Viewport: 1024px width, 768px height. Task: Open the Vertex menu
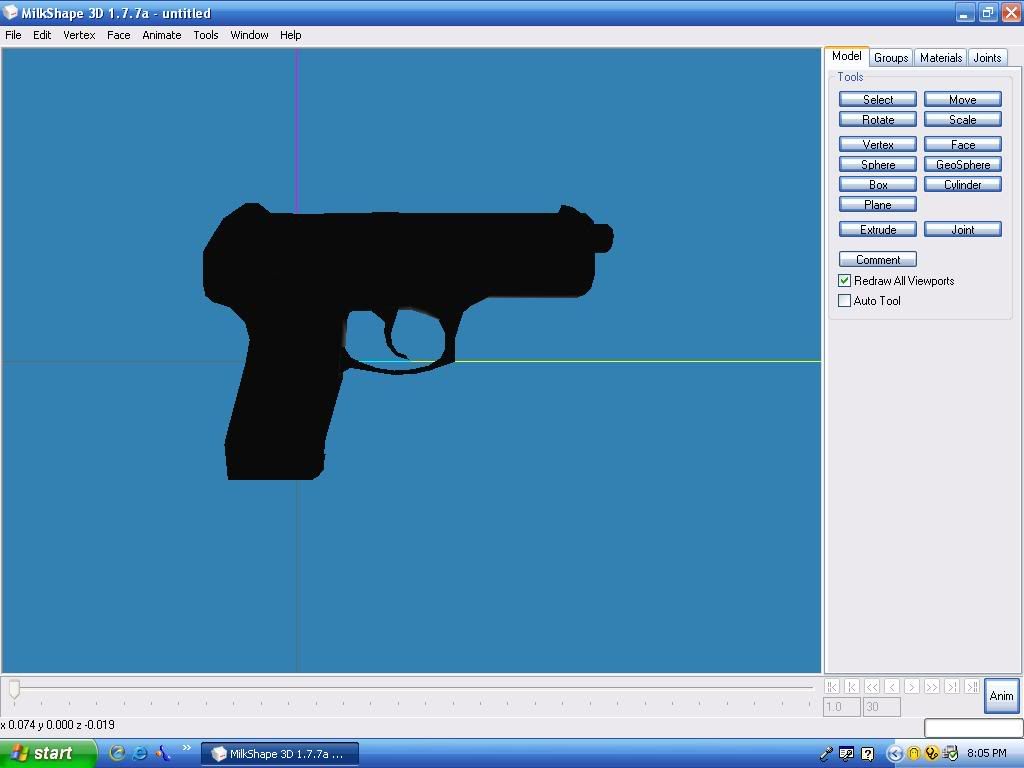coord(79,35)
